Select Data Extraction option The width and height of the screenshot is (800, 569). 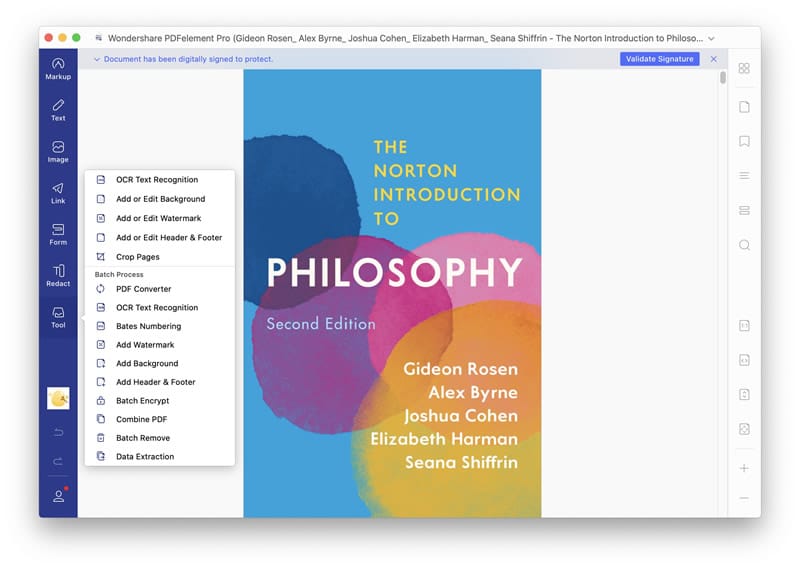(x=160, y=457)
